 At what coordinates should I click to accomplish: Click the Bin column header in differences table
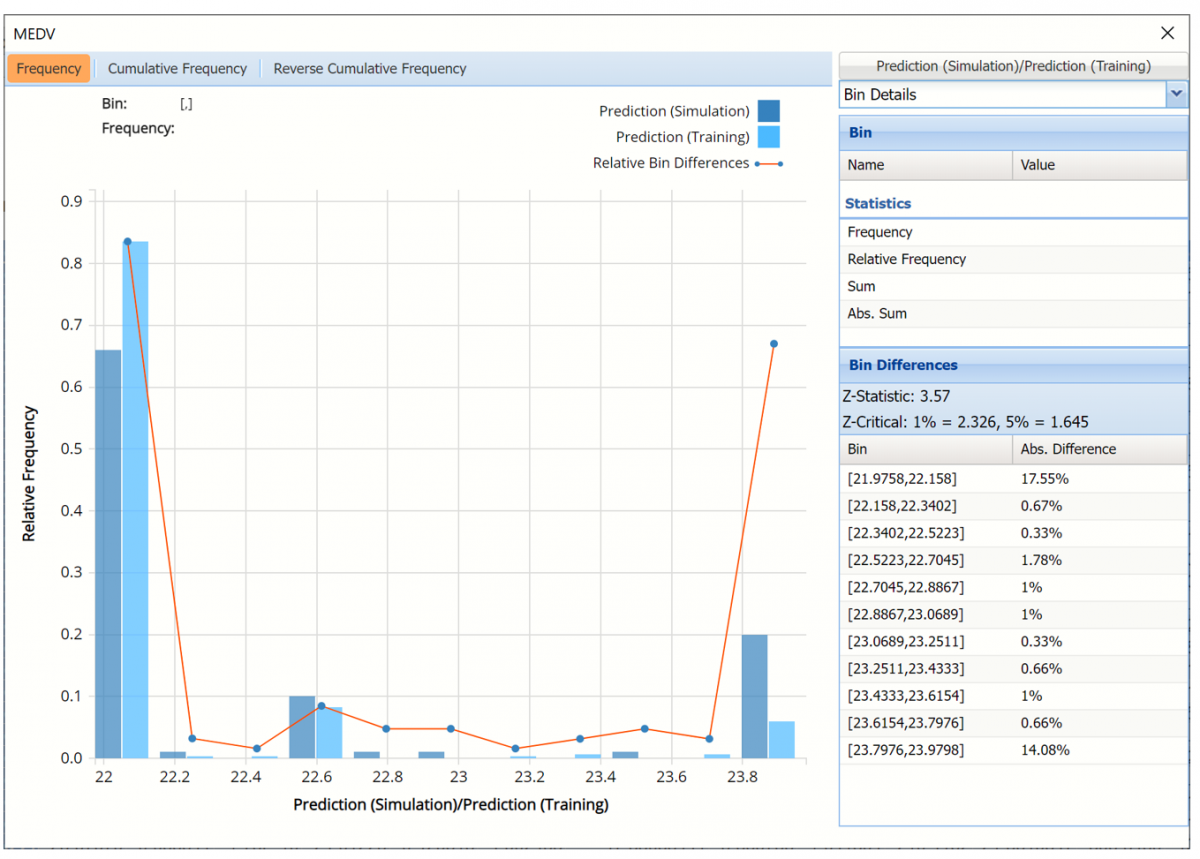(925, 450)
